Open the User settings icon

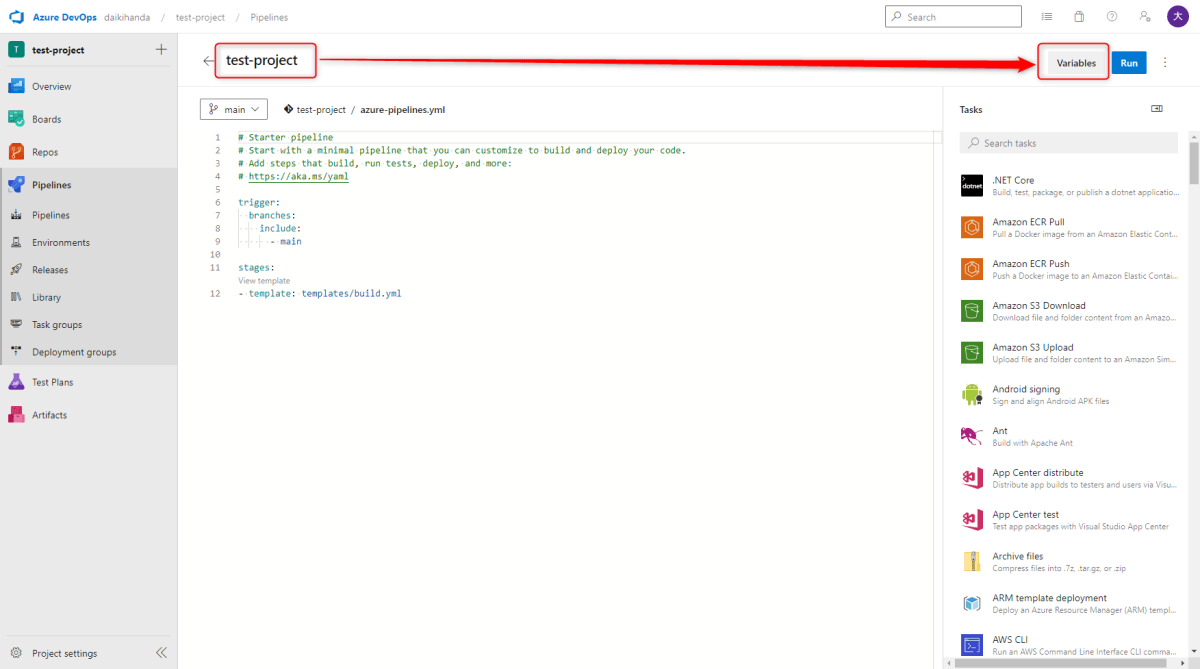click(1145, 17)
